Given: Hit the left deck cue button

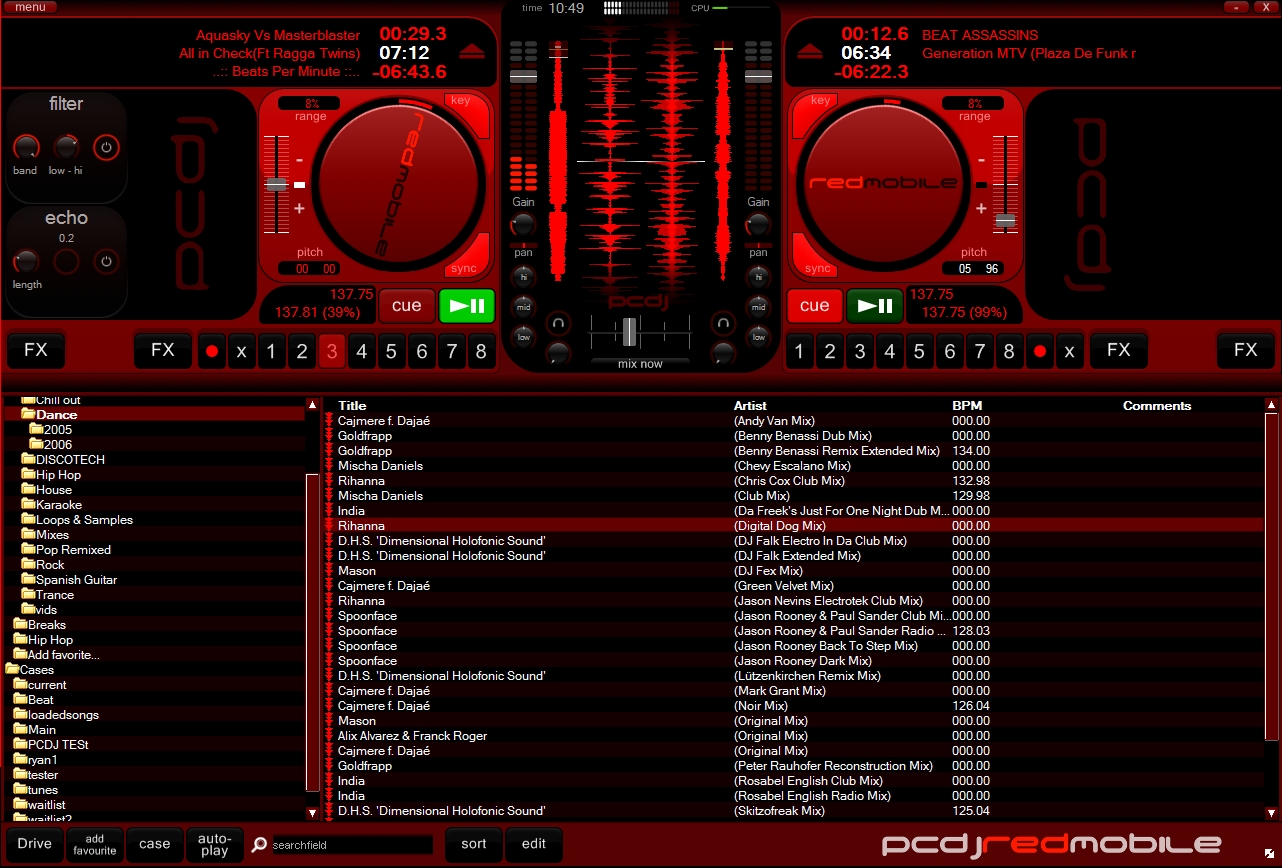Looking at the screenshot, I should 407,306.
